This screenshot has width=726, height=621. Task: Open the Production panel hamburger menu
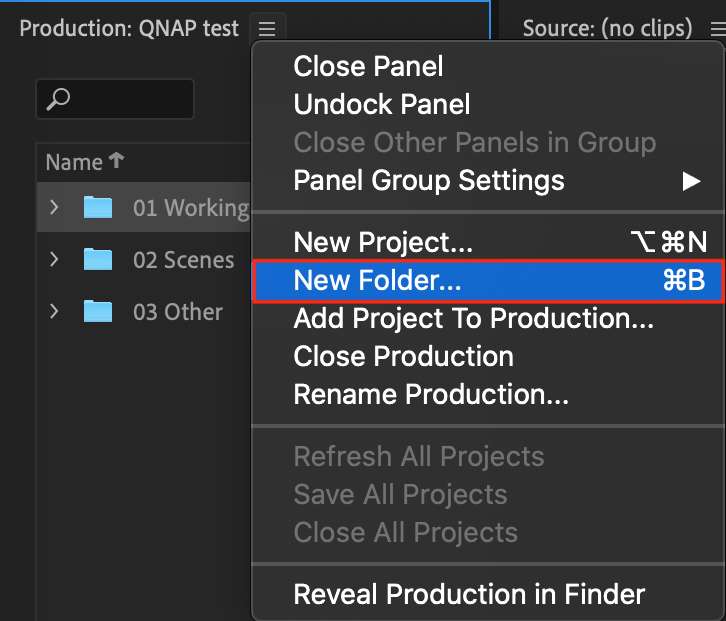267,29
